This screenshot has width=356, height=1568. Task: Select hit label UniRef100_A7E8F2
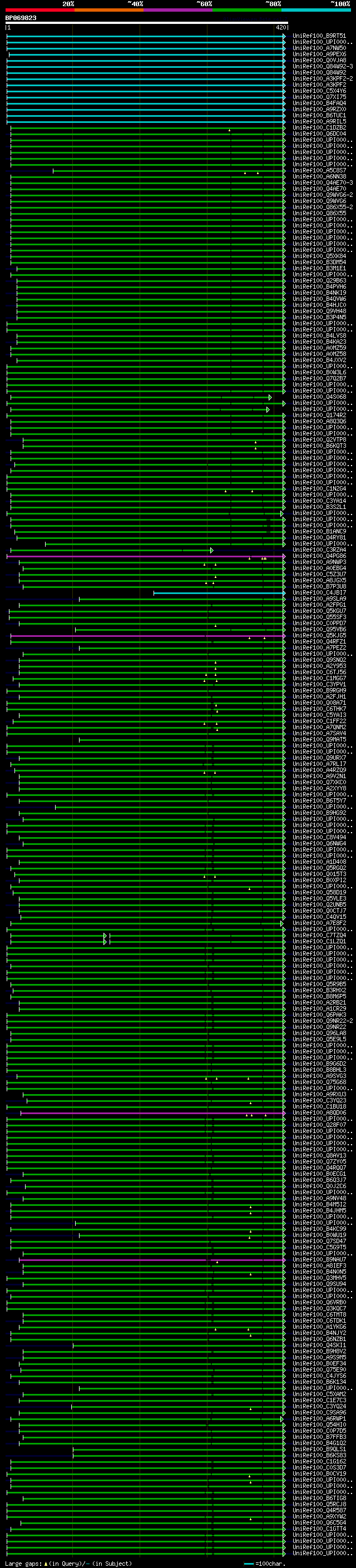pos(319,923)
